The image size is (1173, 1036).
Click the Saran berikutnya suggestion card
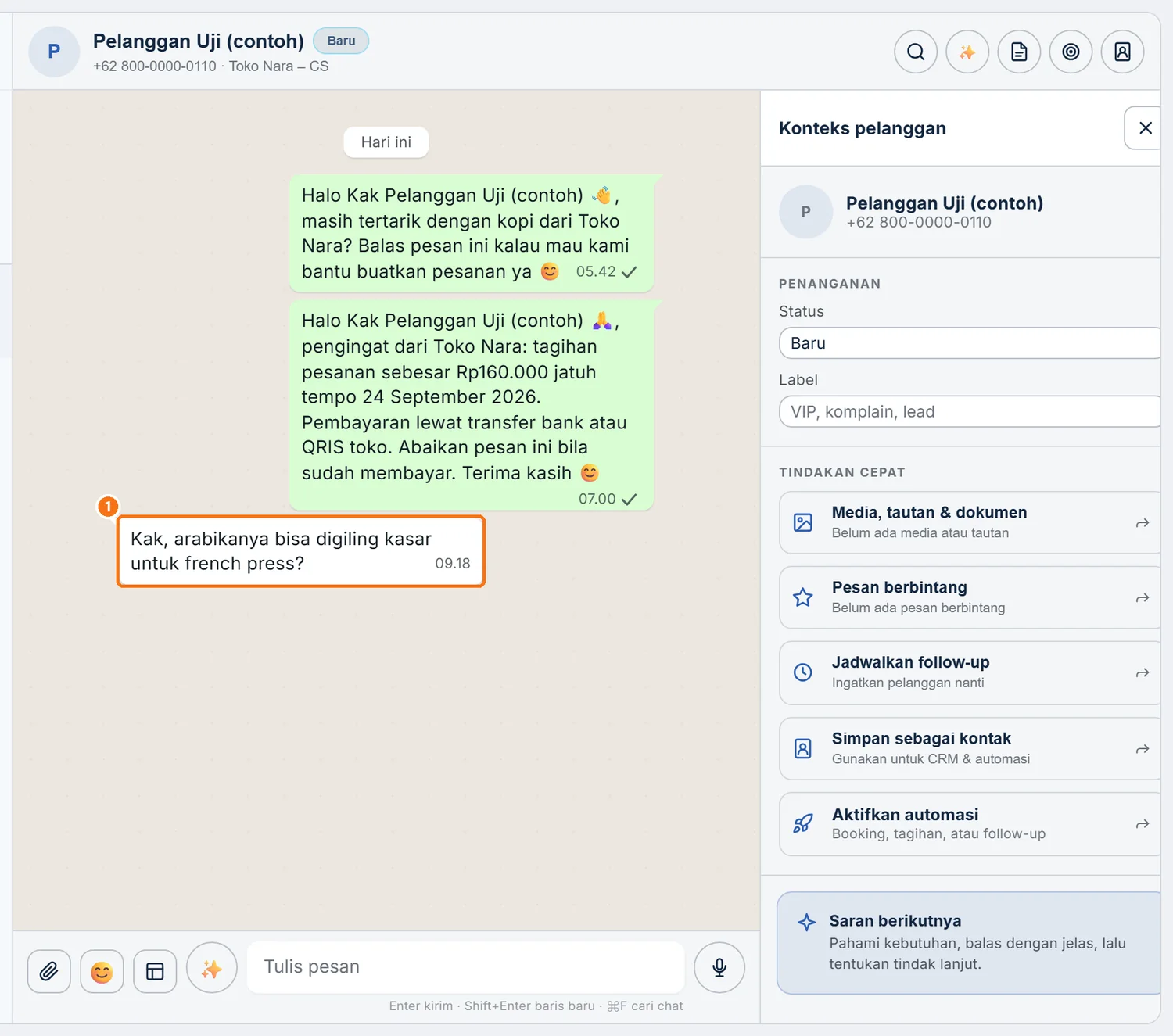969,943
